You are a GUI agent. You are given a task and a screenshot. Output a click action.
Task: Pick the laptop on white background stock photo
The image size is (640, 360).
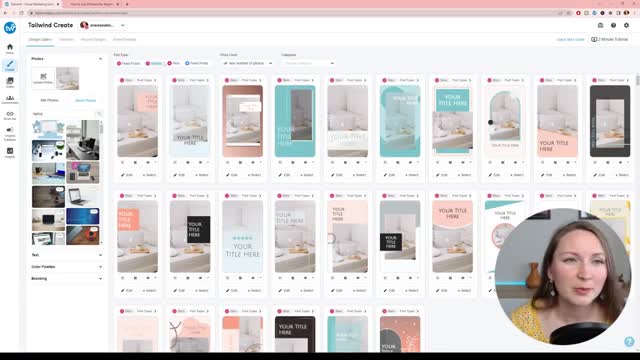click(x=82, y=196)
